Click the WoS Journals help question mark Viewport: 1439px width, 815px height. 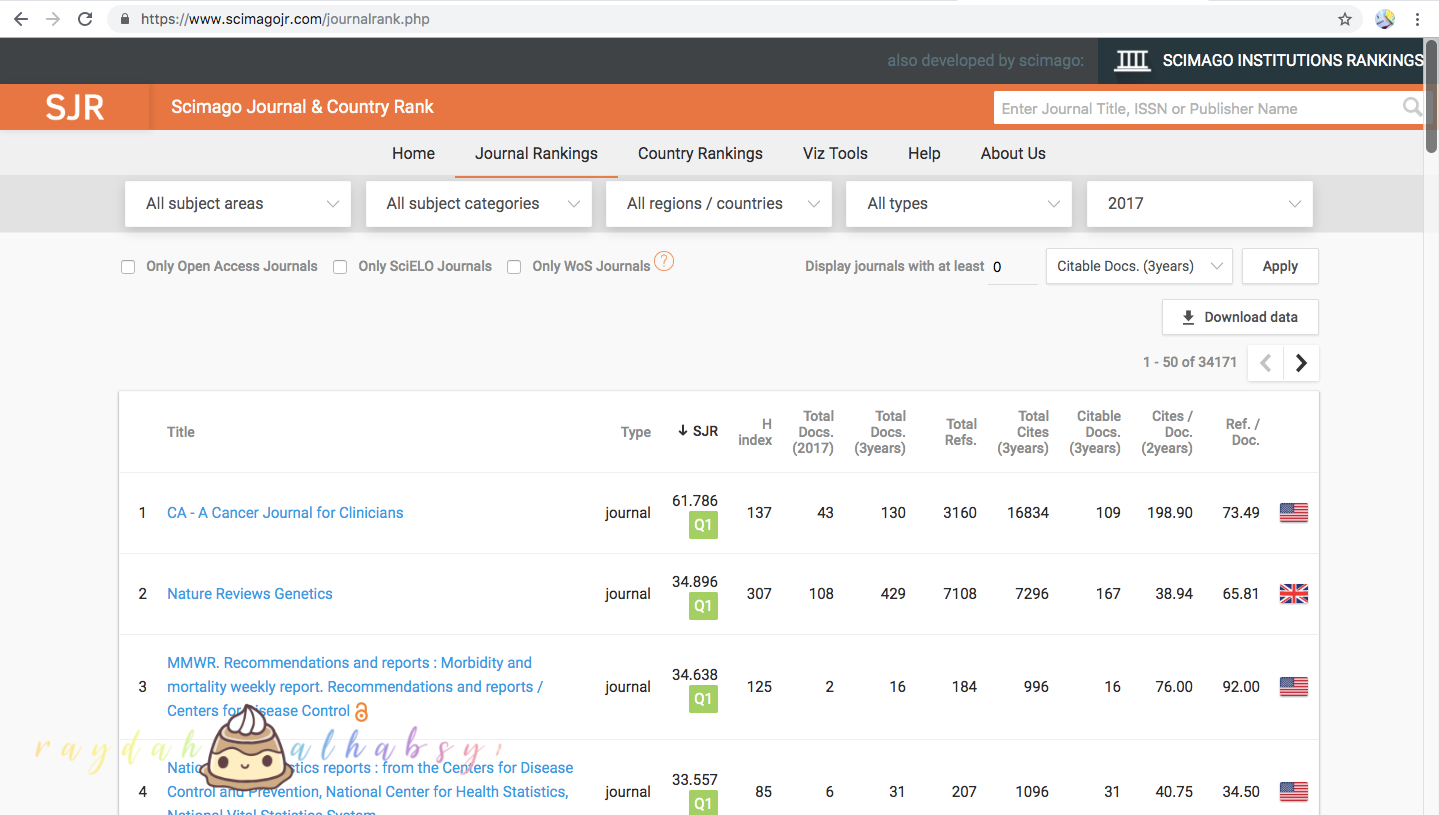click(664, 261)
